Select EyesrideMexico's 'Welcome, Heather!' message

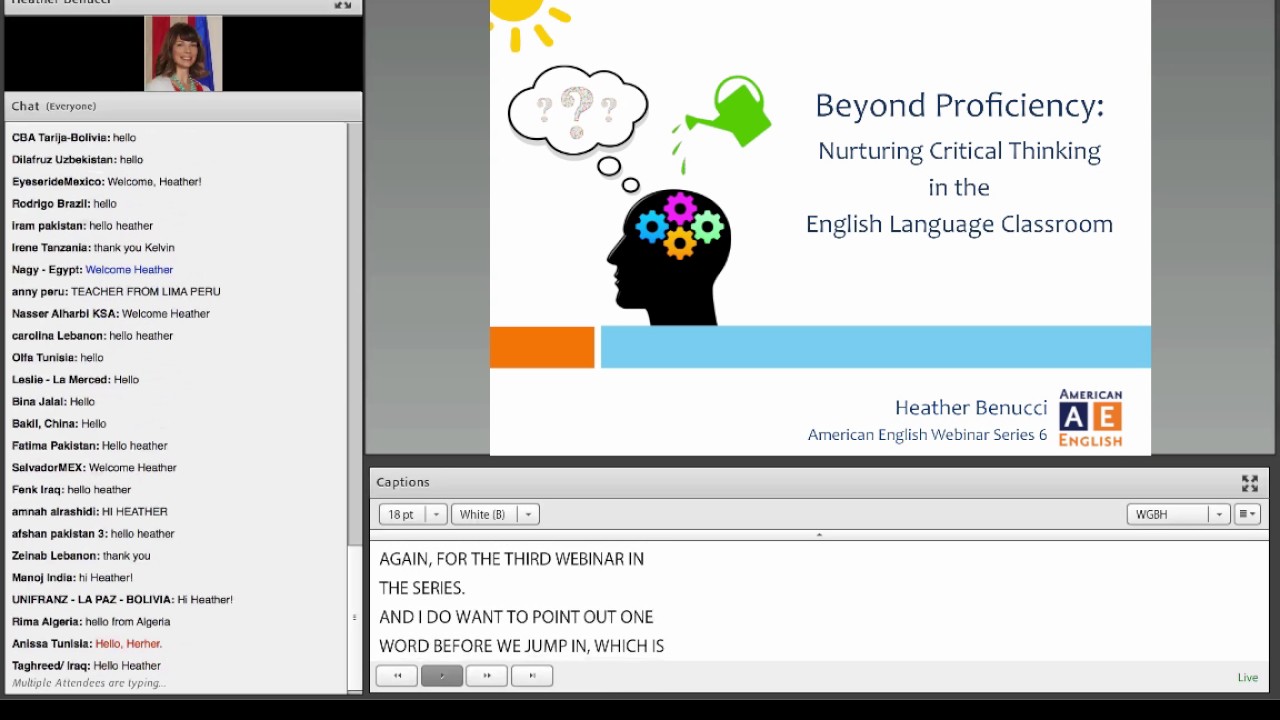[x=107, y=182]
